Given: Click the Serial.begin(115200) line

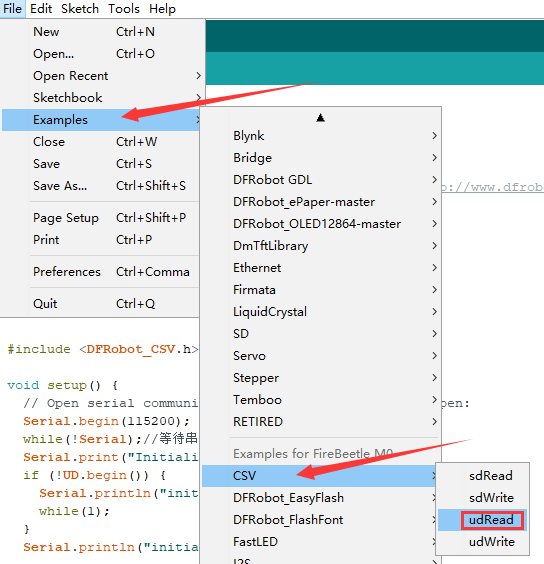Looking at the screenshot, I should pos(106,421).
